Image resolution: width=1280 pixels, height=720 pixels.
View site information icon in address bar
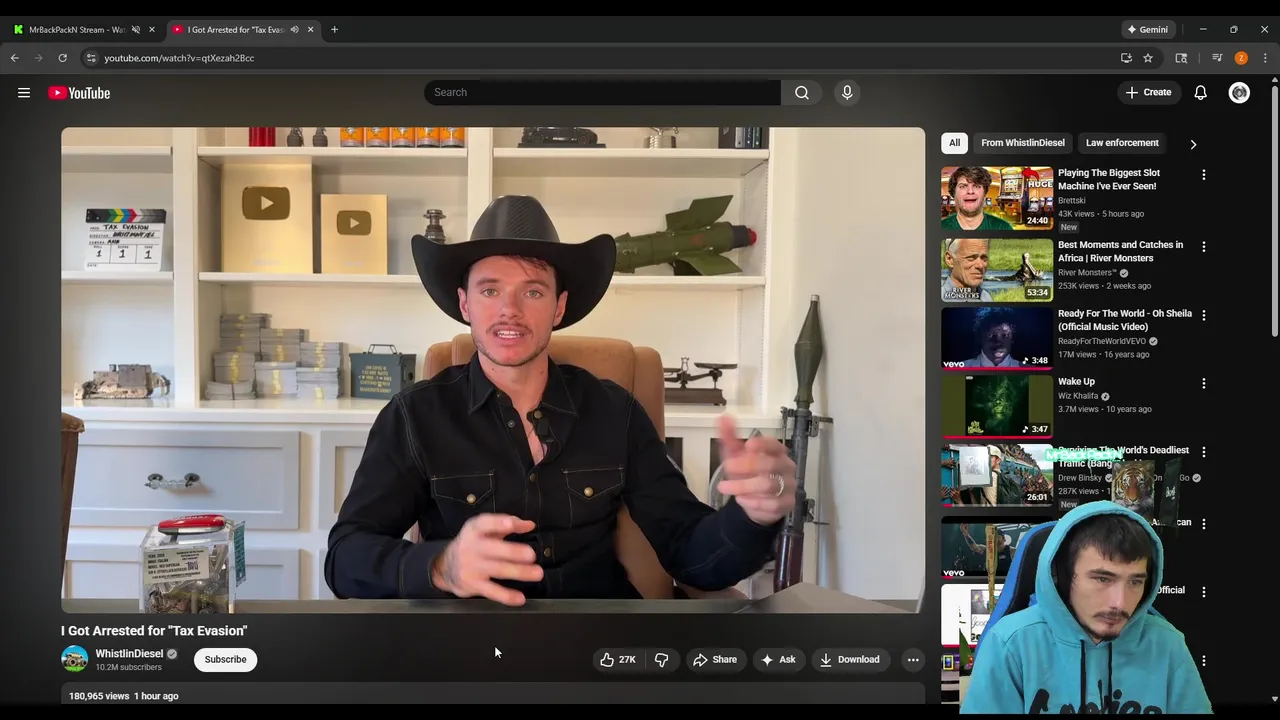coord(91,58)
